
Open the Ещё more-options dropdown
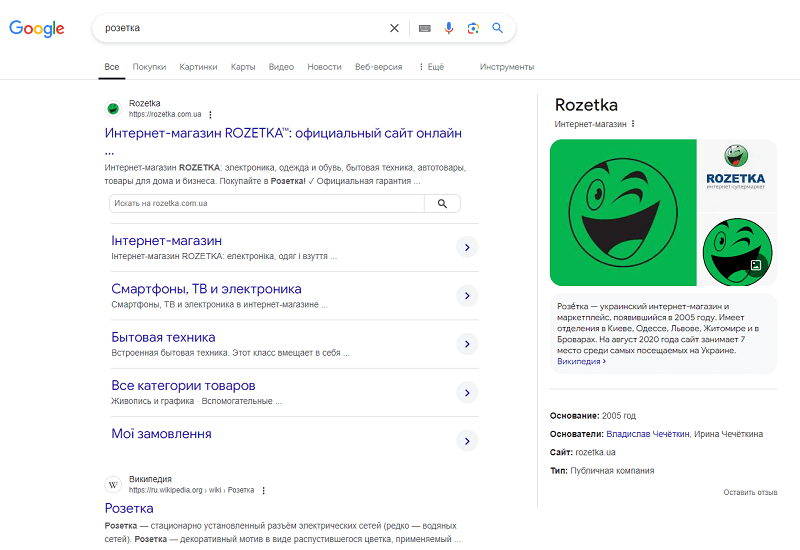point(431,67)
